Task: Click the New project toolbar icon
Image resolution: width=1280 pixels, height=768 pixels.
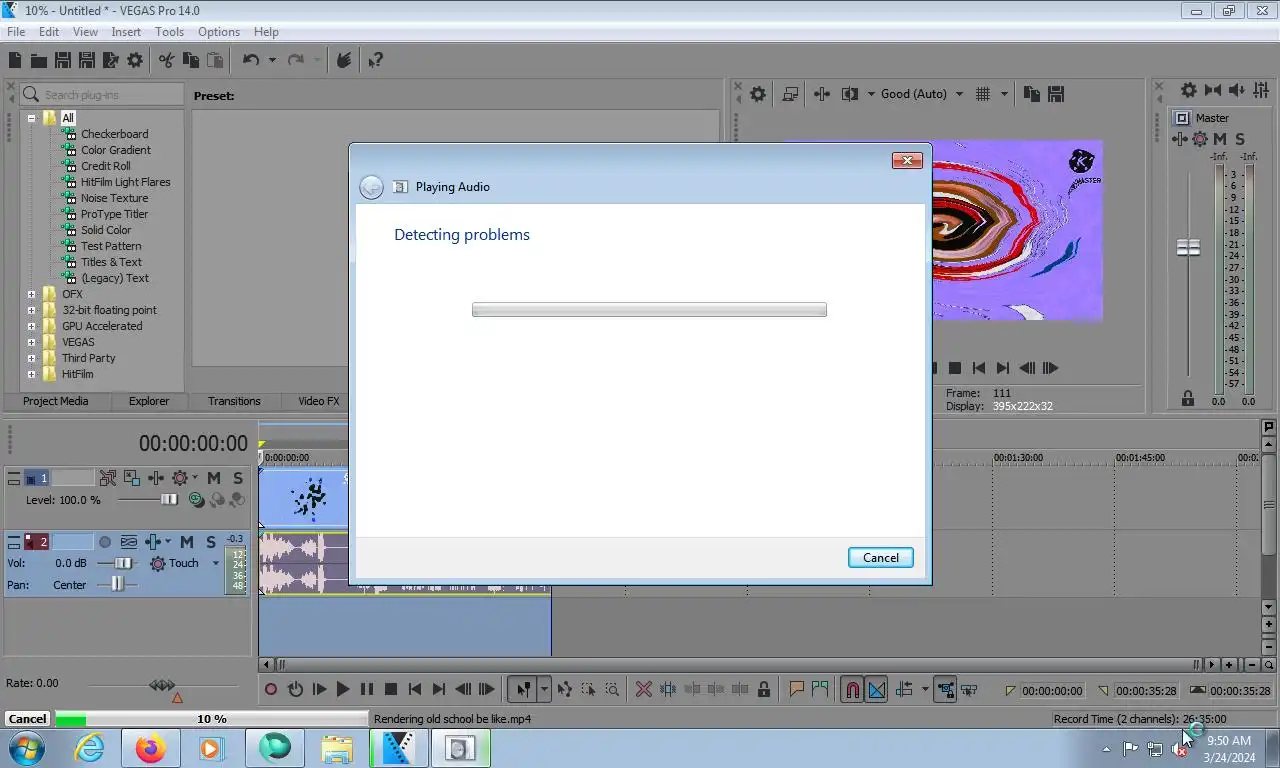Action: [15, 60]
